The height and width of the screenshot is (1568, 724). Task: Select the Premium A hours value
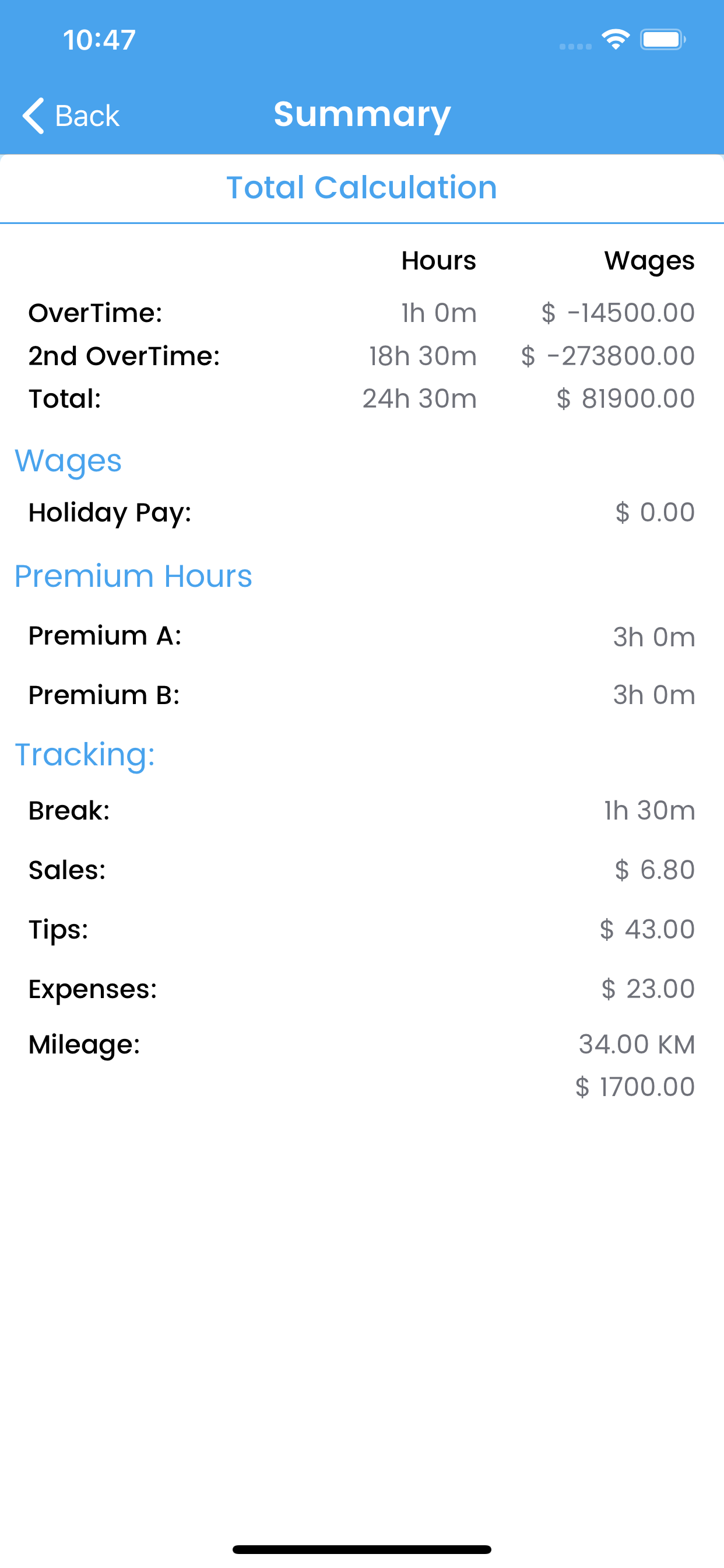653,638
